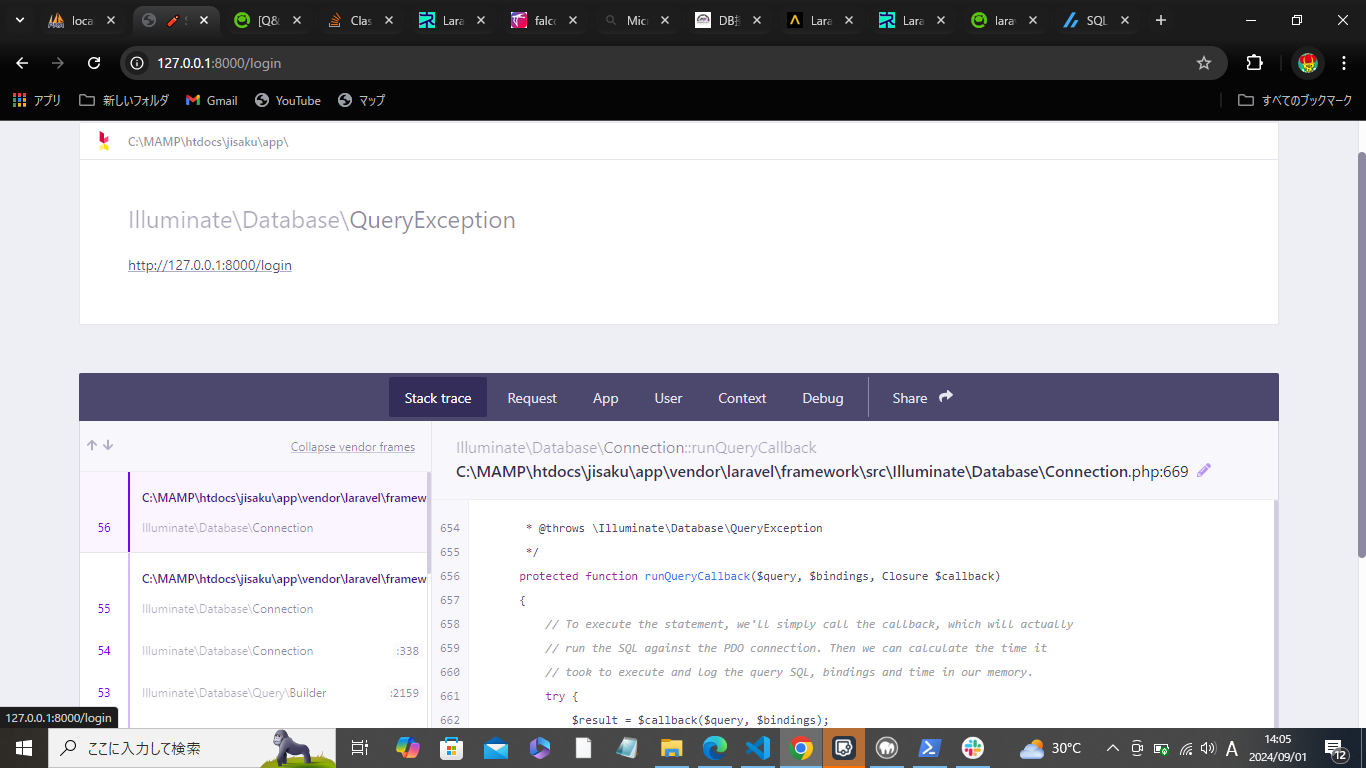Click the Ignition logo in the page header
Image resolution: width=1366 pixels, height=768 pixels.
click(x=103, y=141)
